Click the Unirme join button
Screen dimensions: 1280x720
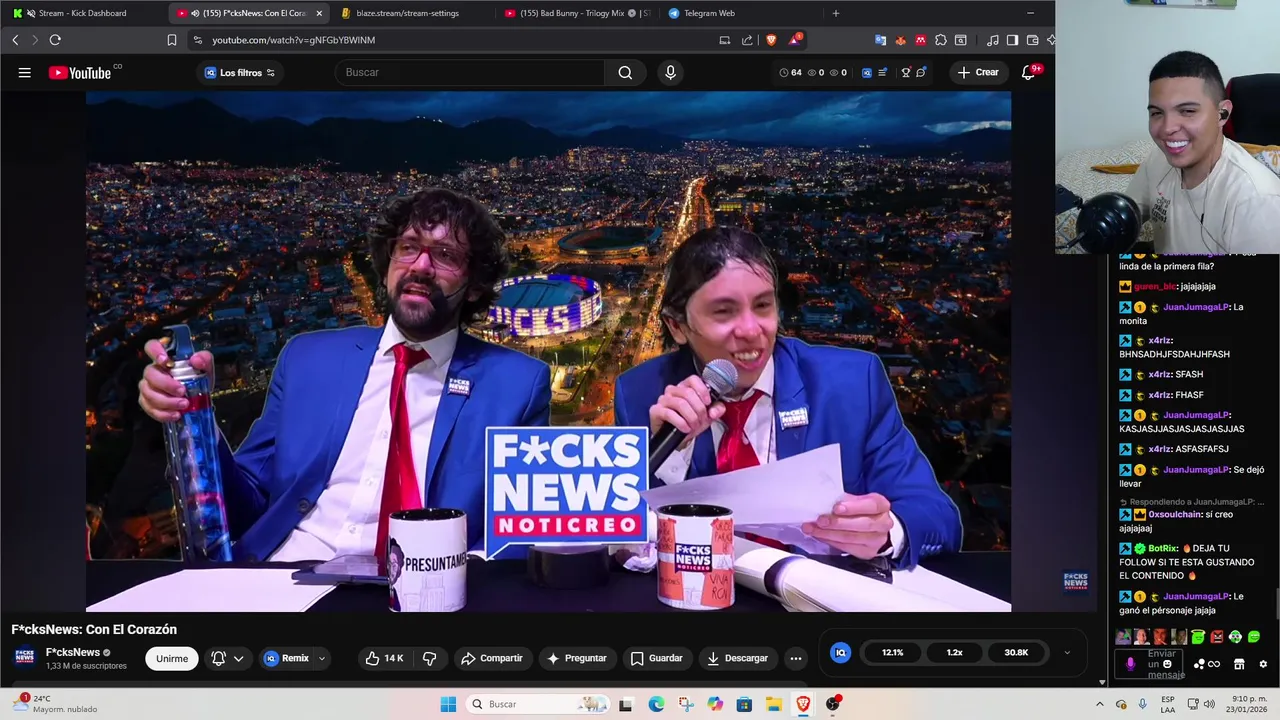172,658
